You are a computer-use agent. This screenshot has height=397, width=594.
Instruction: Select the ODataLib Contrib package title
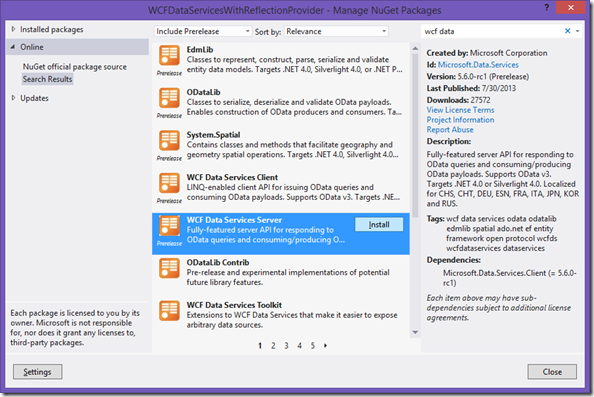tap(218, 262)
